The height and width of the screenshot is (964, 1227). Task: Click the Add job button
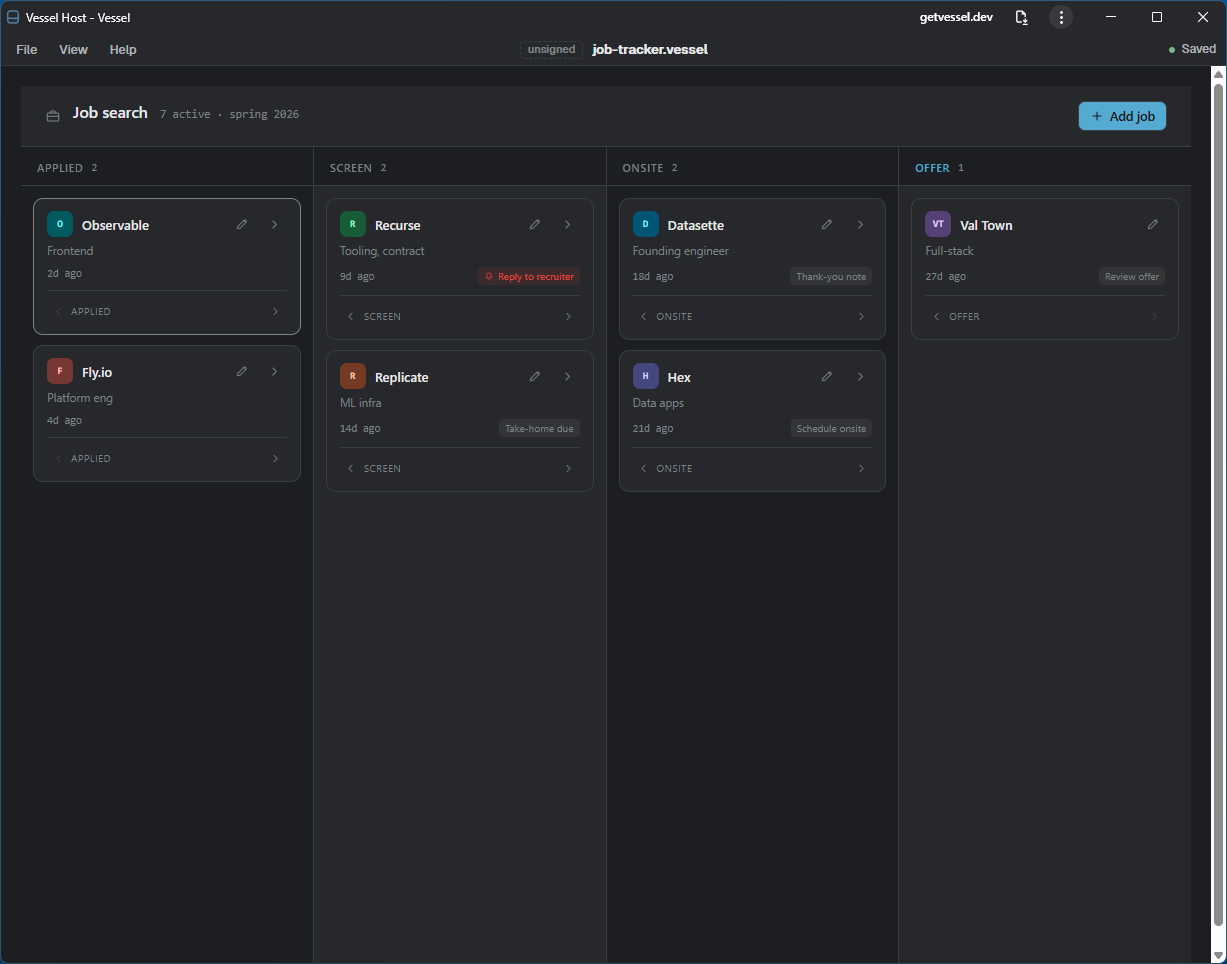point(1122,116)
